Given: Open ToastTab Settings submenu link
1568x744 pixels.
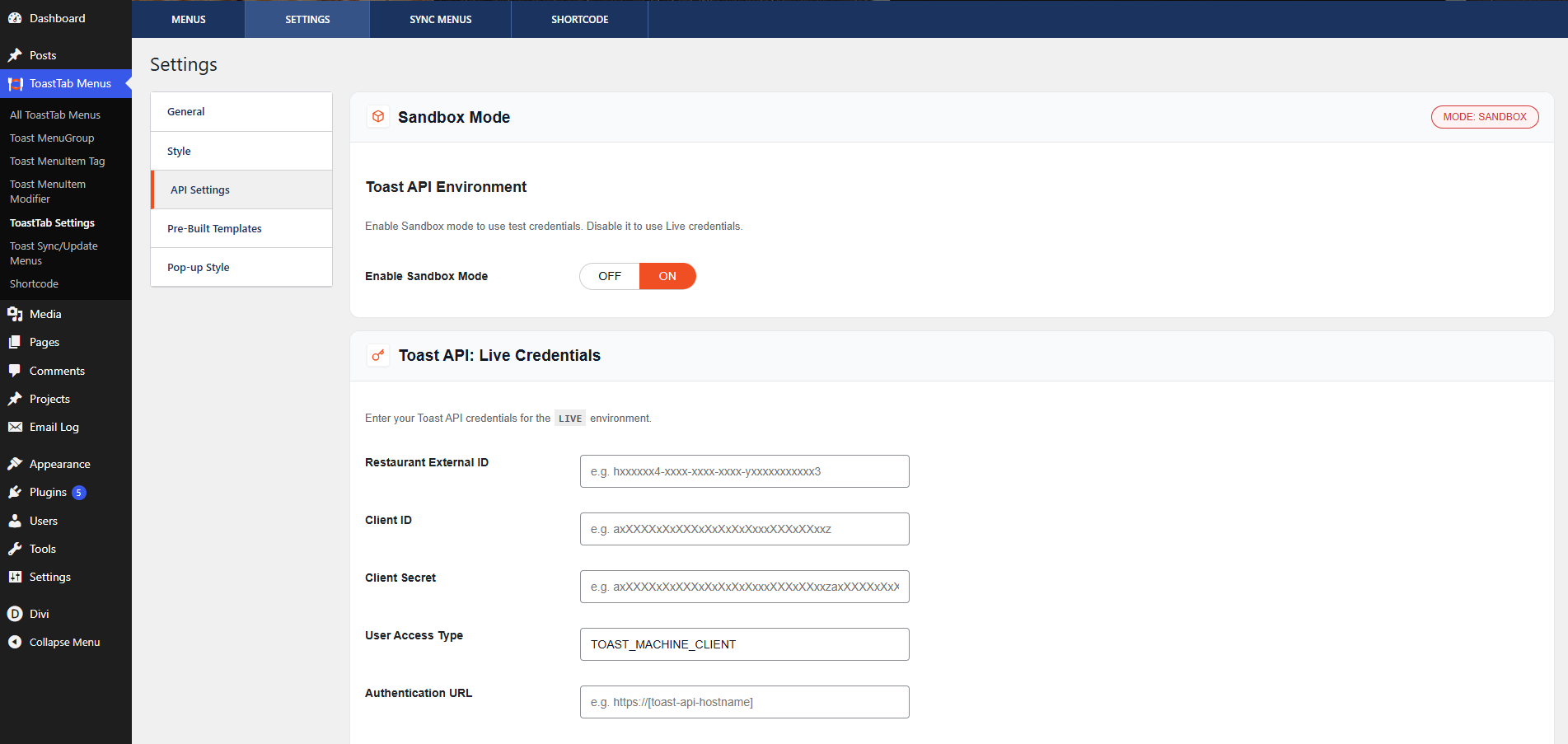Looking at the screenshot, I should 52,222.
